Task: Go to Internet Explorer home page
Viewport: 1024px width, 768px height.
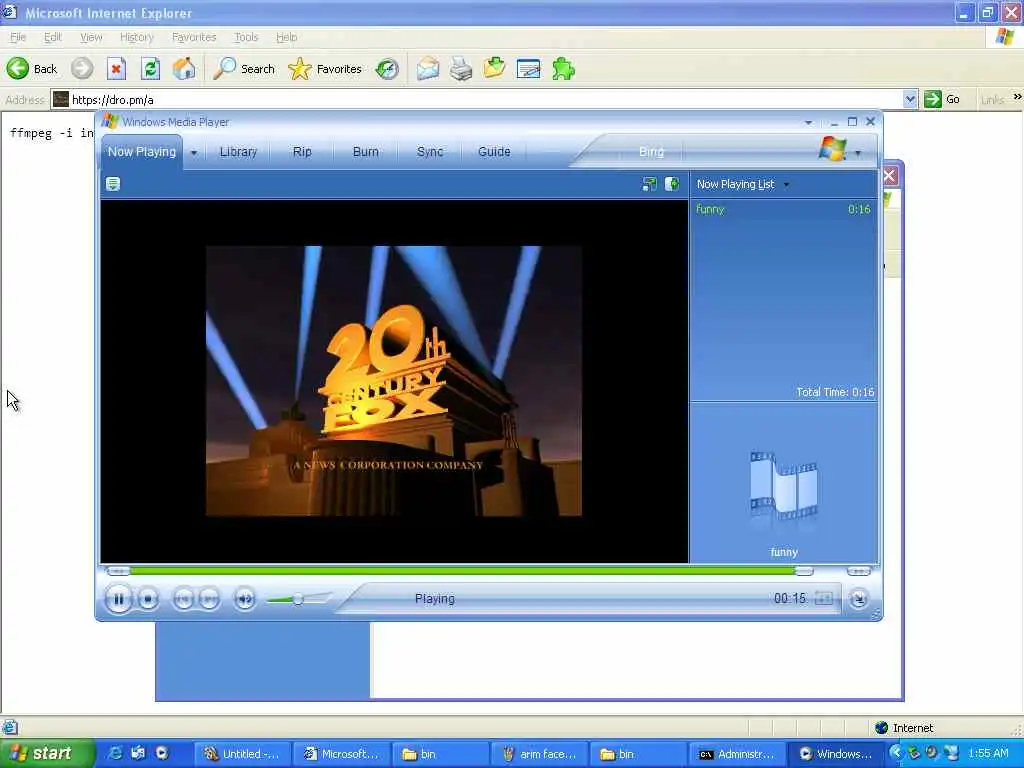Action: point(184,69)
